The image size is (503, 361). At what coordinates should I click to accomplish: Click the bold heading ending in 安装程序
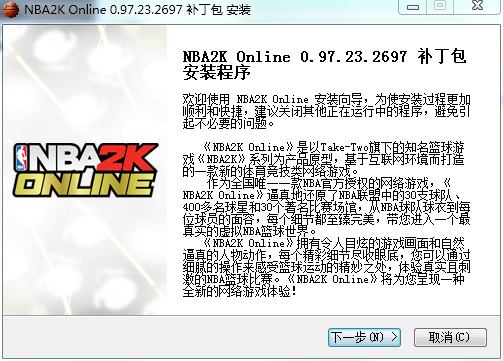tap(324, 64)
